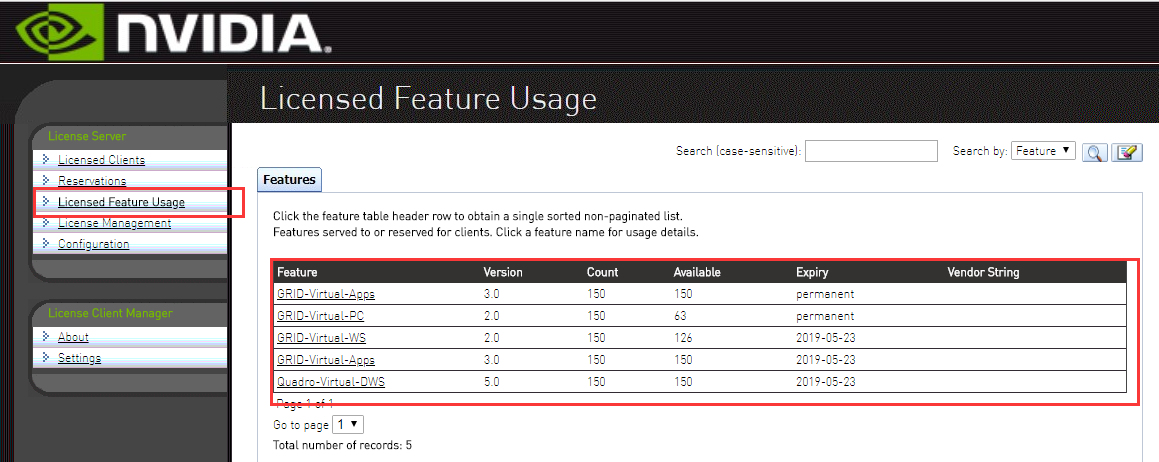Viewport: 1159px width, 462px height.
Task: Click arrow icon beside License Management
Action: [x=45, y=223]
